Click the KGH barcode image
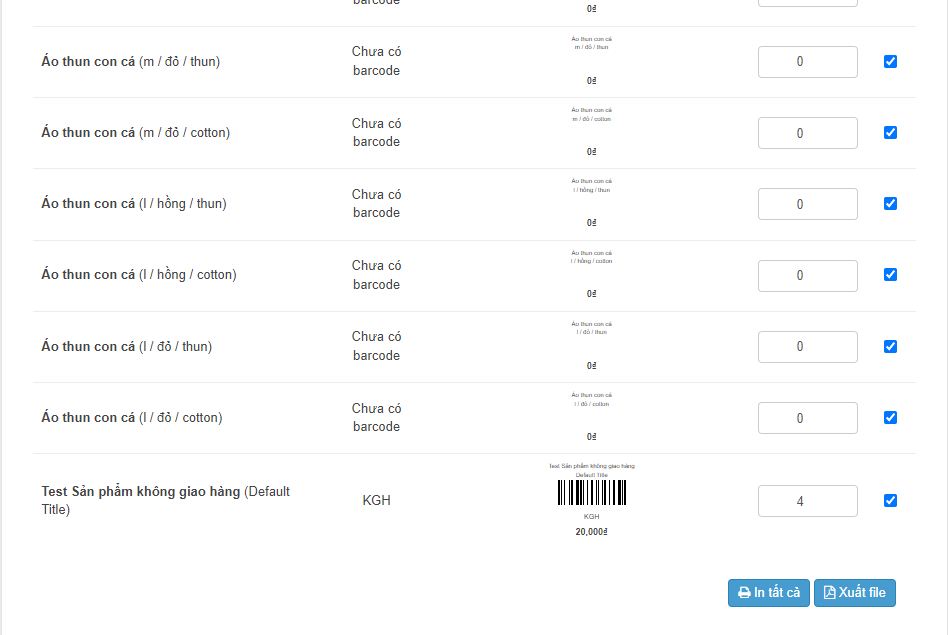 pyautogui.click(x=591, y=494)
